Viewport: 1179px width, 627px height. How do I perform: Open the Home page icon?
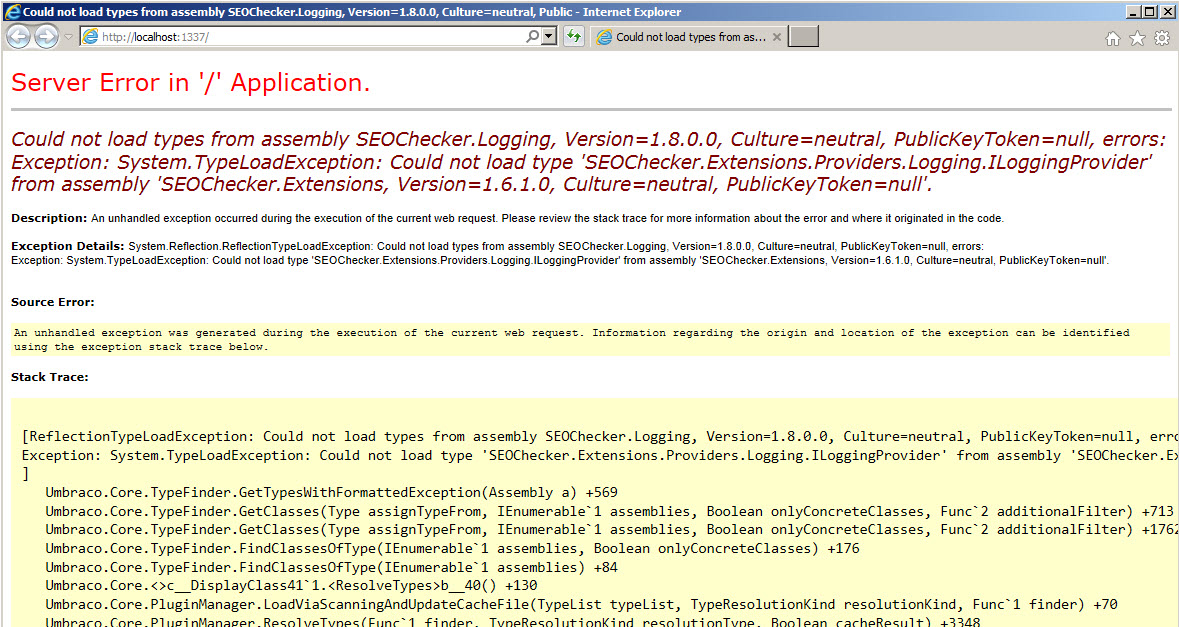[1112, 38]
